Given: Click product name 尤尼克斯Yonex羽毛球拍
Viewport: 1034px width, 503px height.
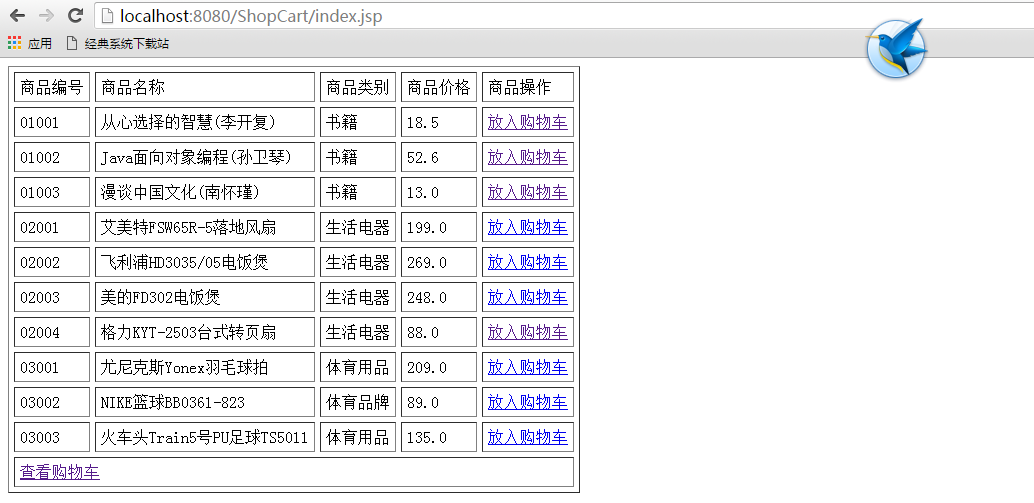Looking at the screenshot, I should pos(184,367).
